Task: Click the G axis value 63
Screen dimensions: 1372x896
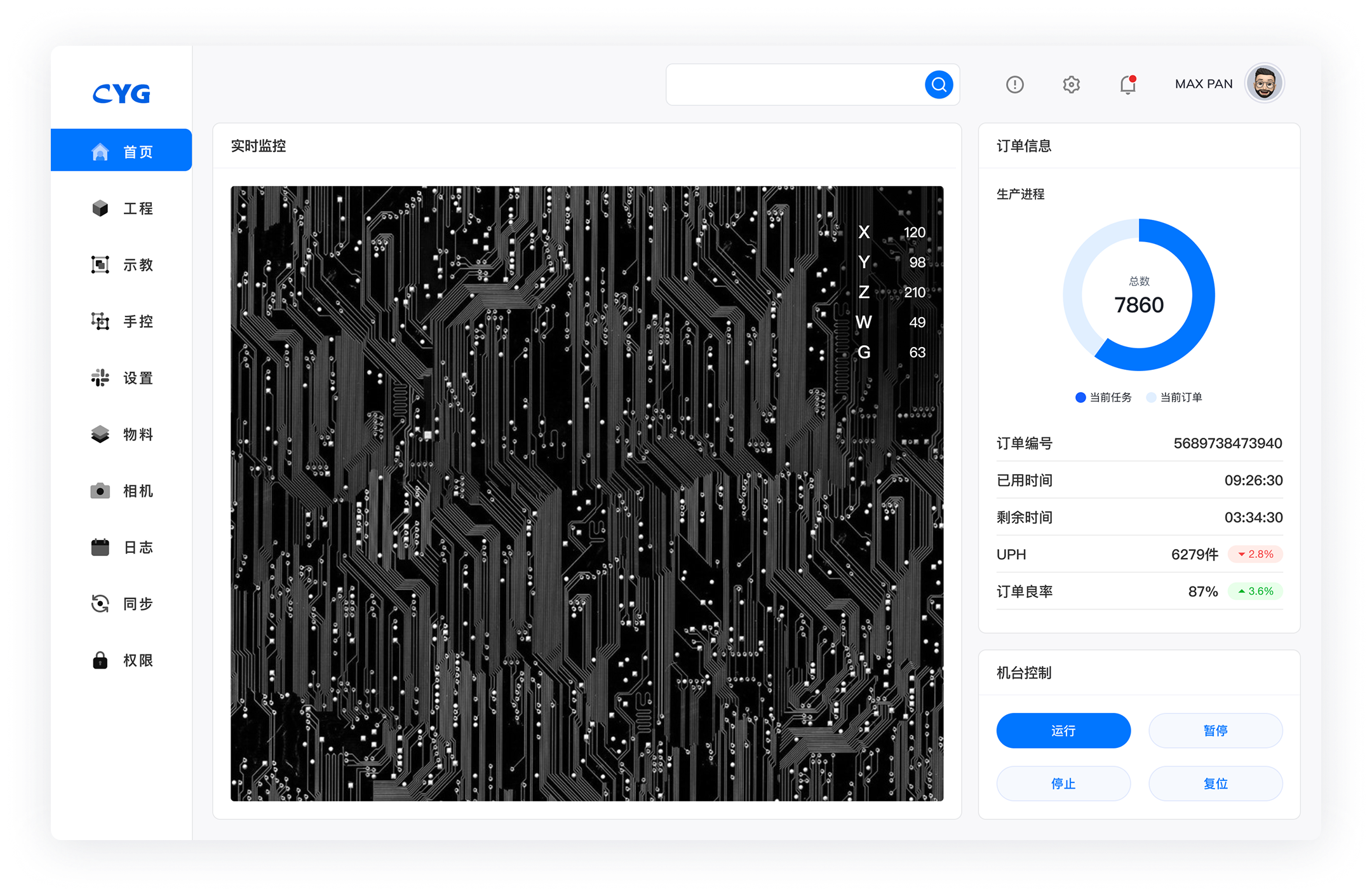Action: coord(917,353)
